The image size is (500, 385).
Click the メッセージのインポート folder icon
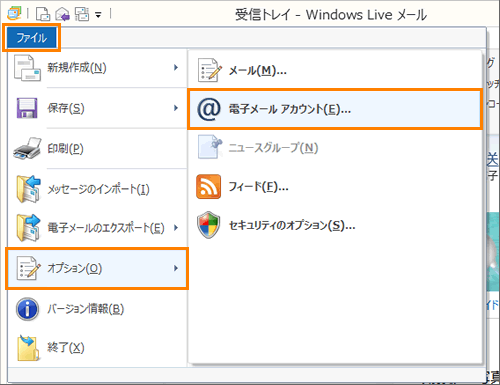pos(28,189)
